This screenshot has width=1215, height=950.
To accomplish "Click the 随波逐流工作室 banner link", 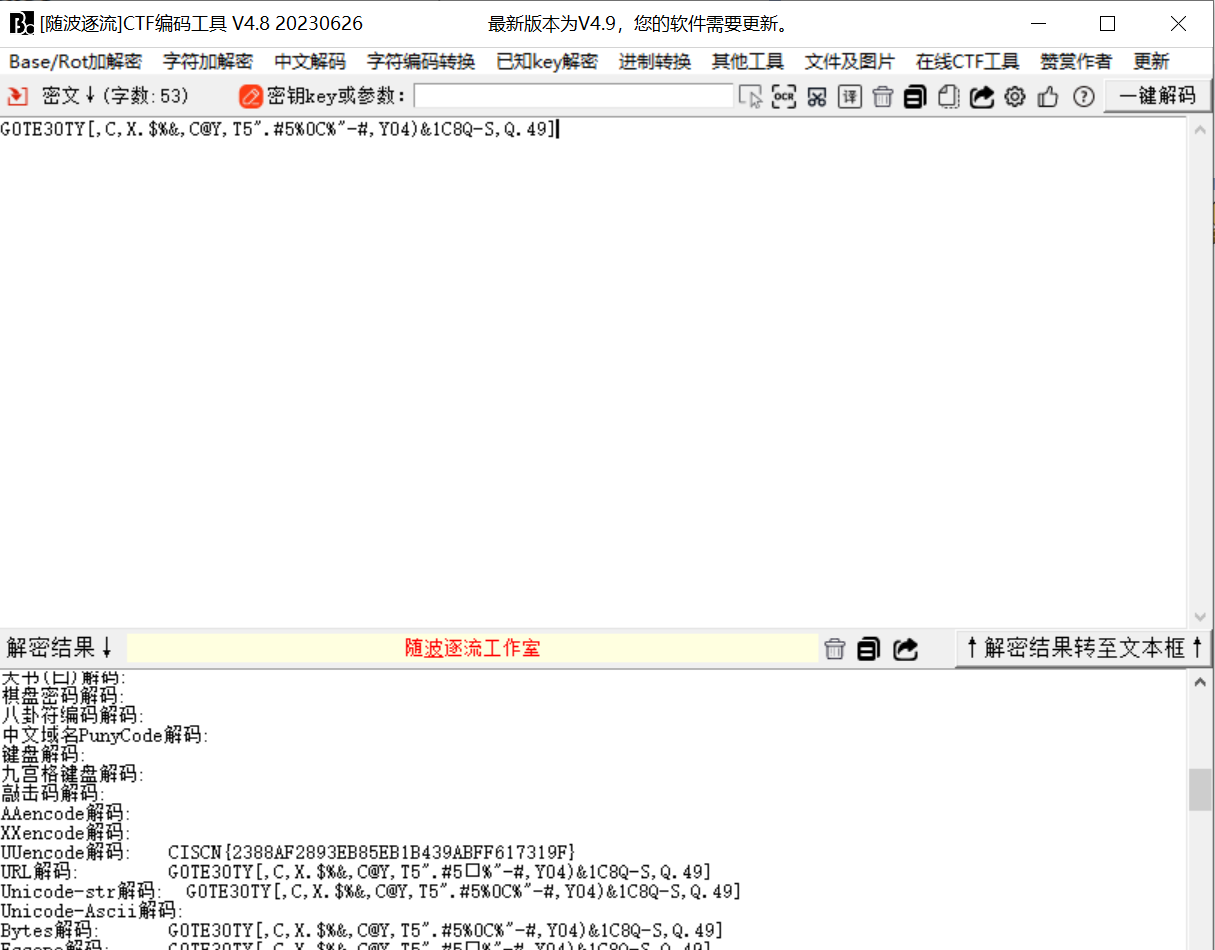I will (472, 648).
